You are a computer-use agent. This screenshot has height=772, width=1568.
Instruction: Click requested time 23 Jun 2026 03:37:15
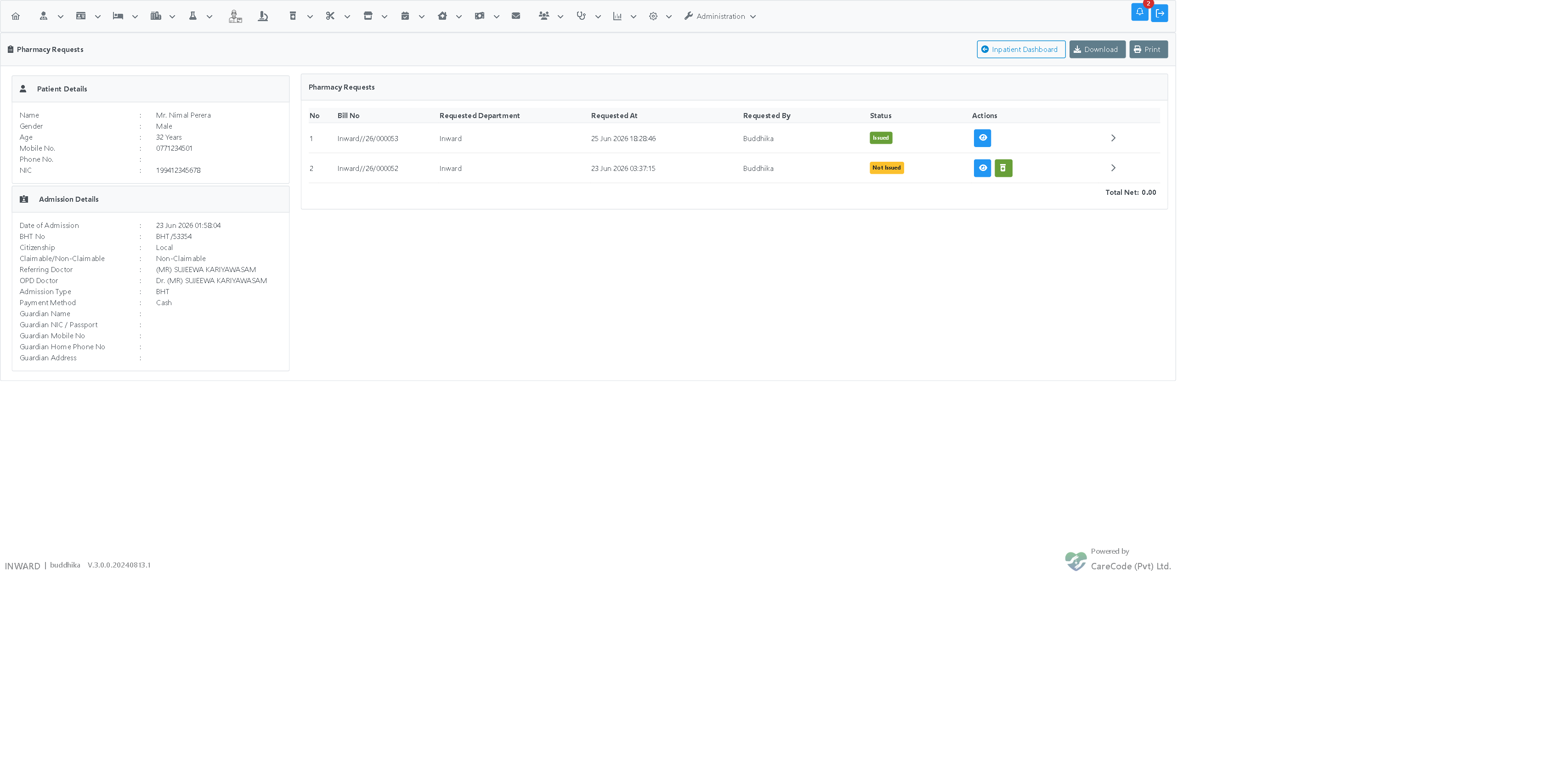pos(623,169)
